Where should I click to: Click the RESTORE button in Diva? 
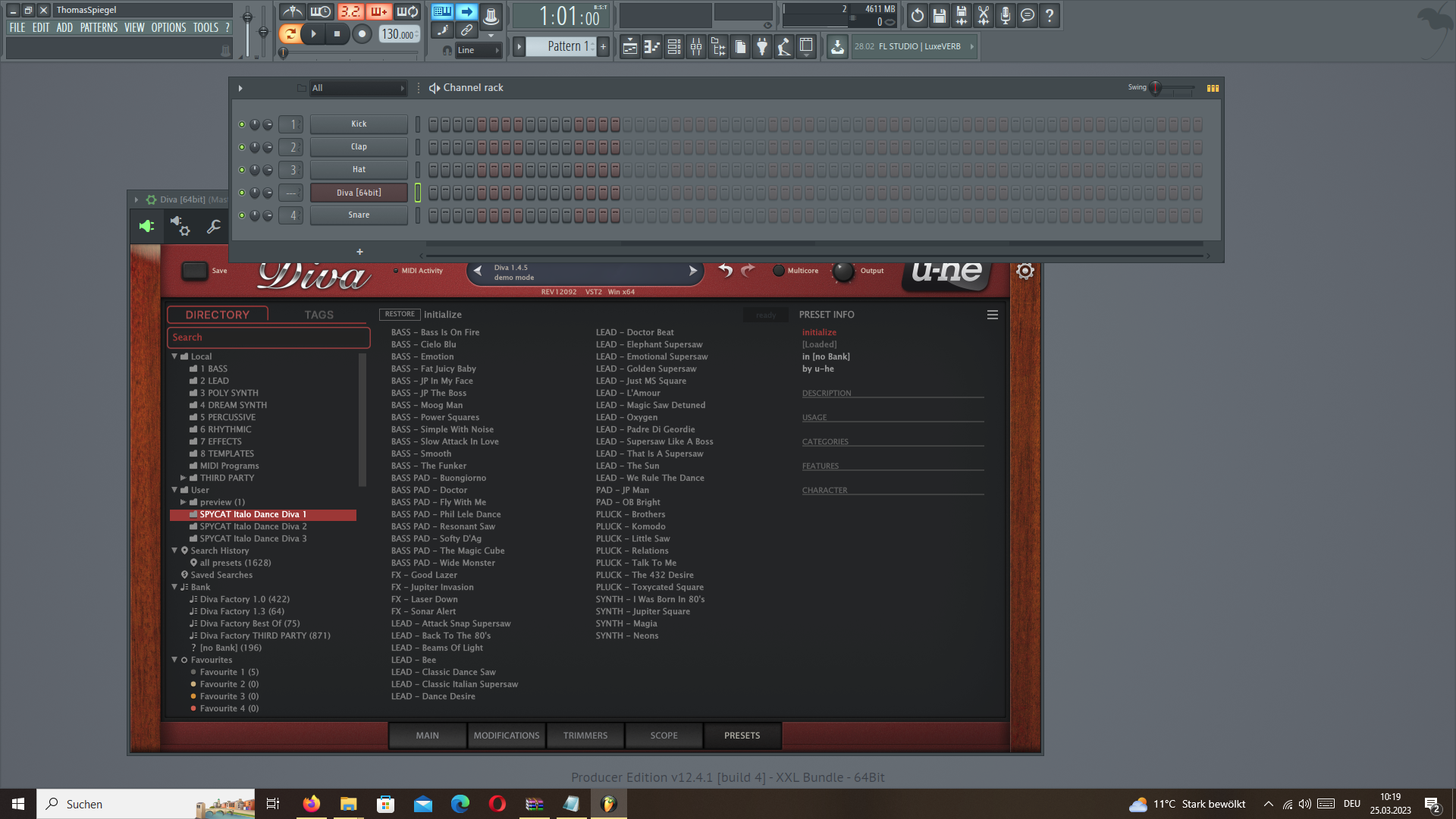tap(400, 314)
